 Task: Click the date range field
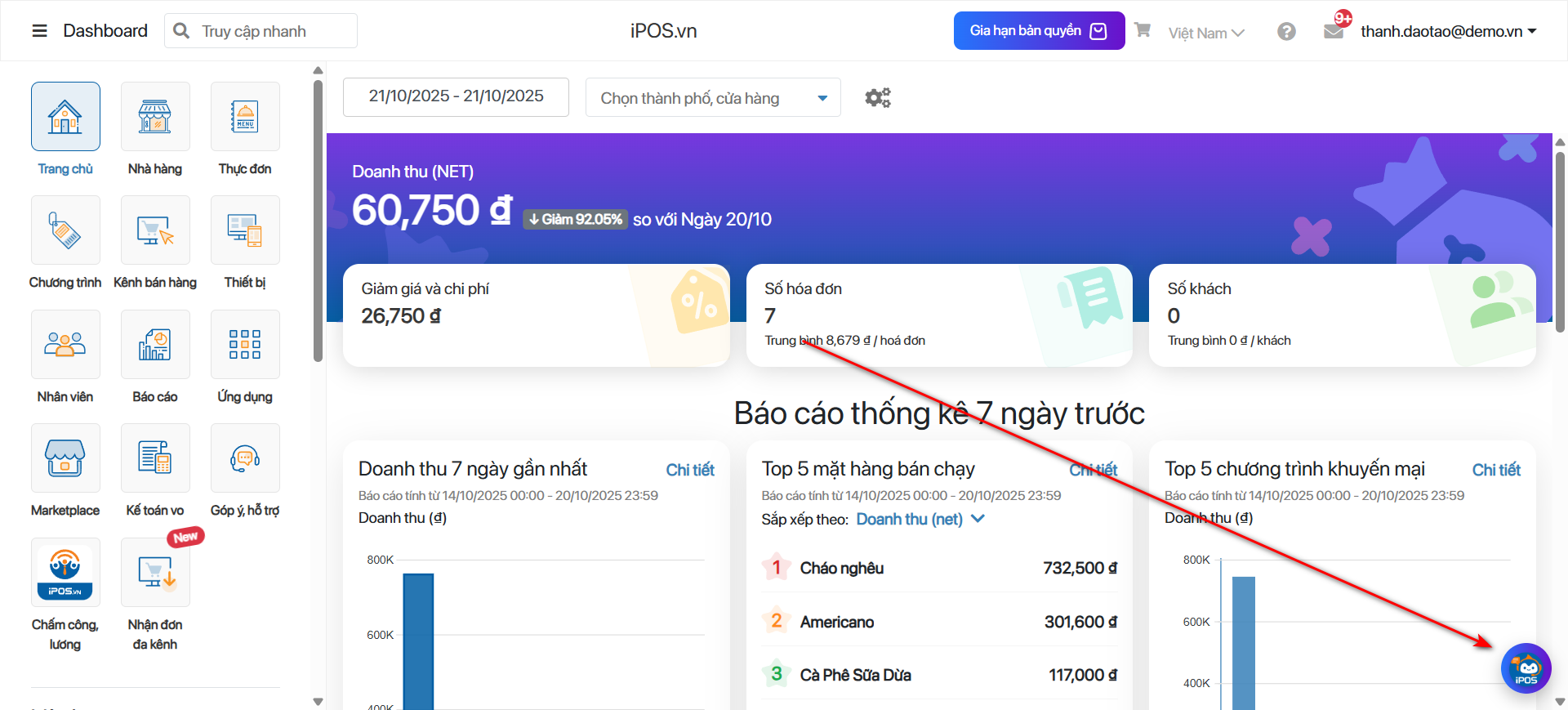pyautogui.click(x=456, y=96)
